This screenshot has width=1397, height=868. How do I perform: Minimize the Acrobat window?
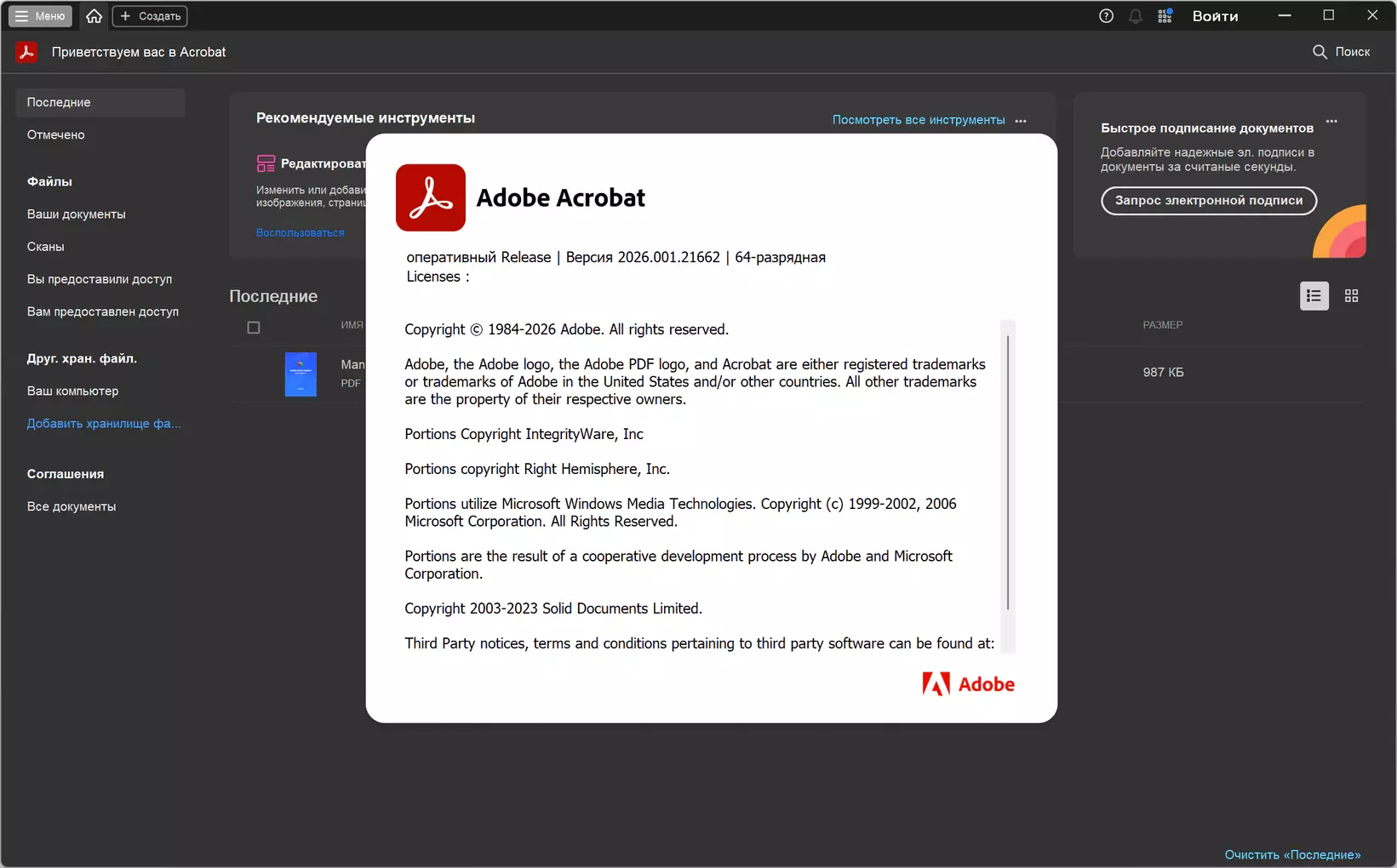pos(1285,15)
